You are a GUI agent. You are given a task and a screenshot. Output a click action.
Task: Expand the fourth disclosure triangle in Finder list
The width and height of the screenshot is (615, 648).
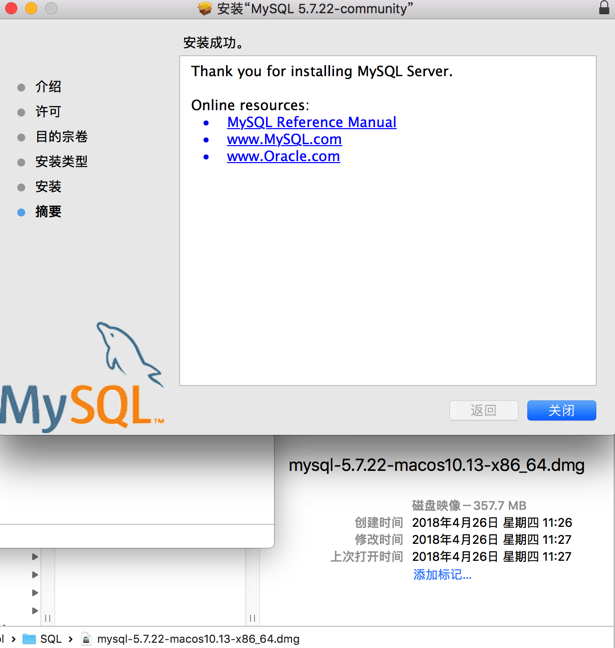point(35,610)
